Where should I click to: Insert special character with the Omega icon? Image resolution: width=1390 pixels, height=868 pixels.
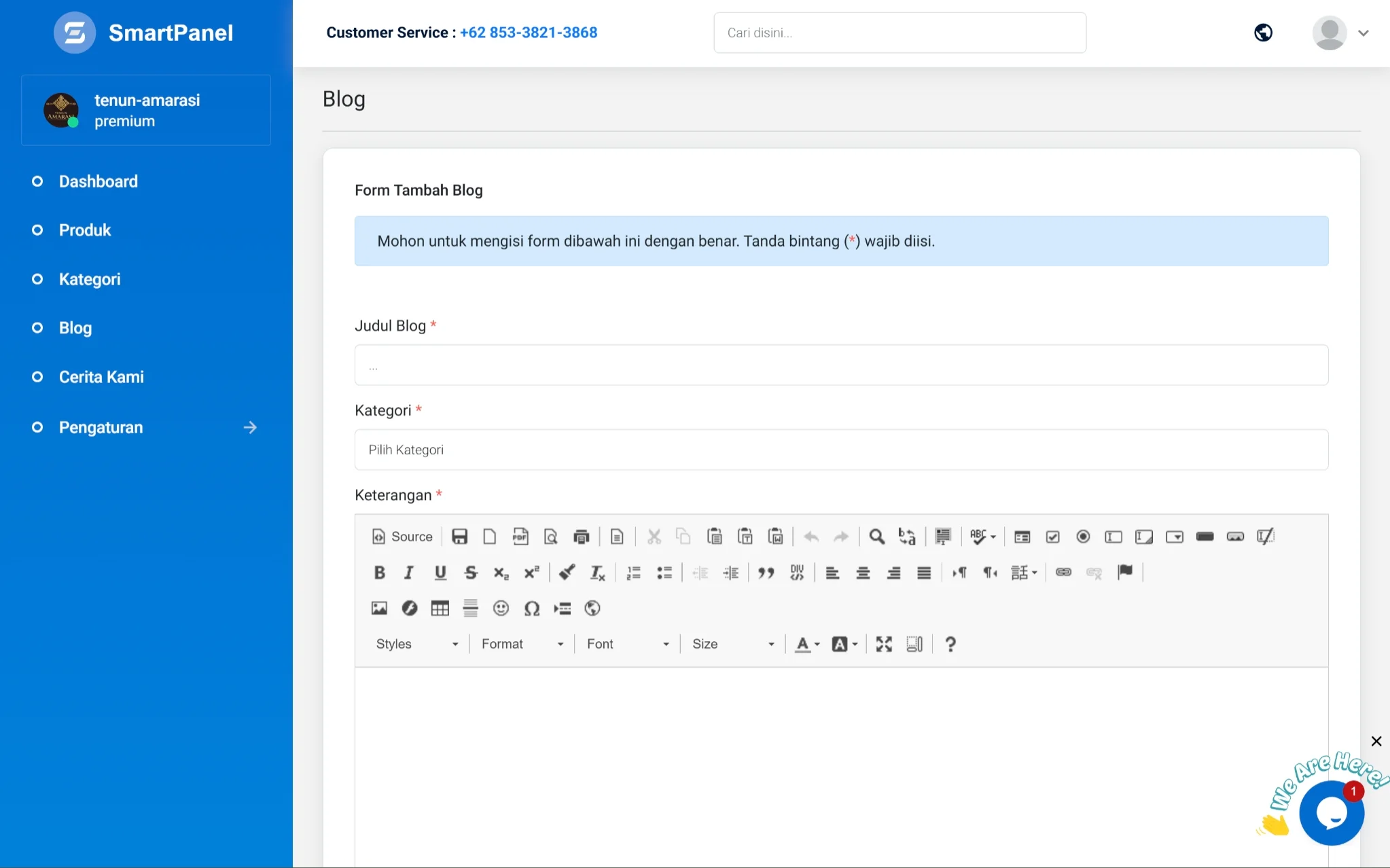(532, 609)
